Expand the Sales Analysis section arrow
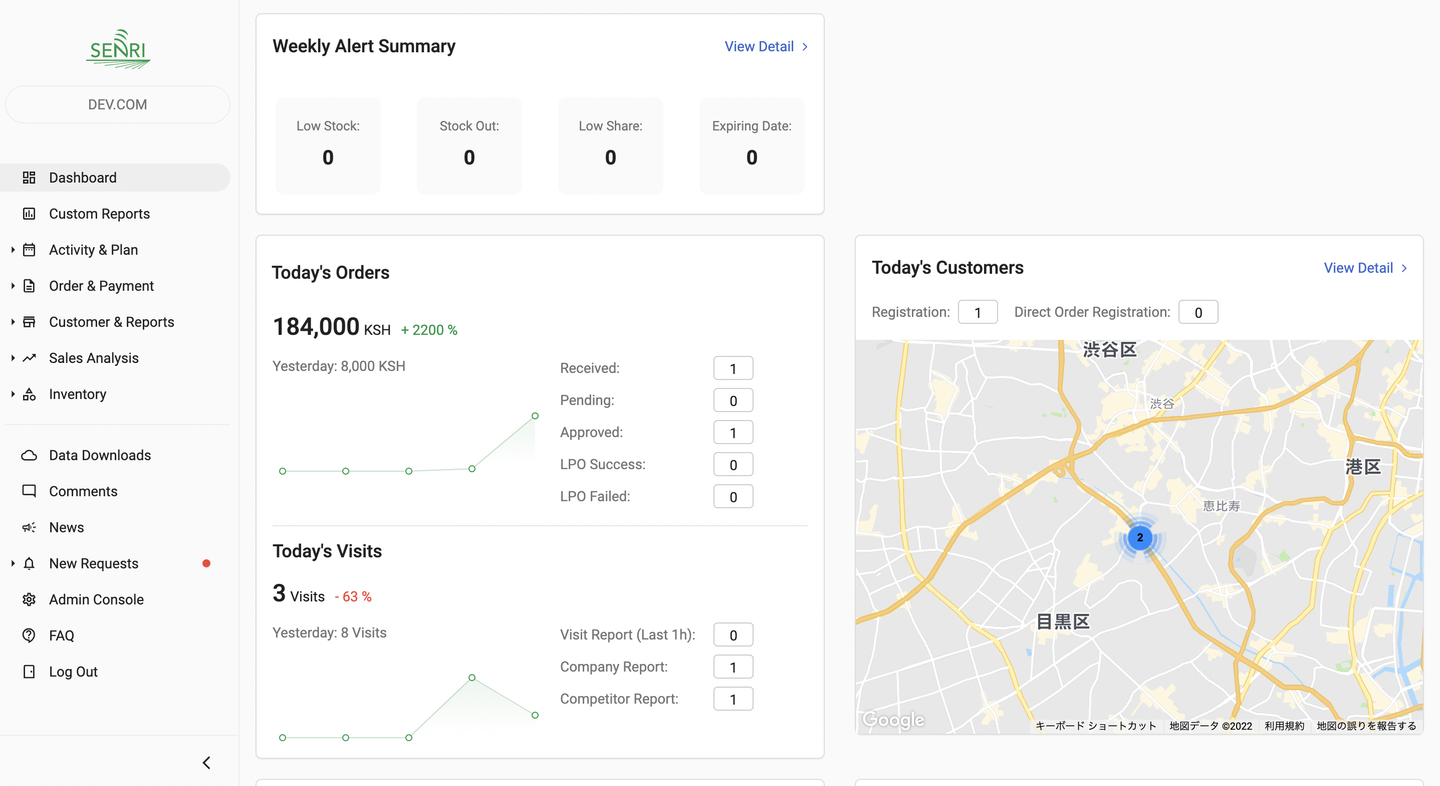 pyautogui.click(x=13, y=358)
